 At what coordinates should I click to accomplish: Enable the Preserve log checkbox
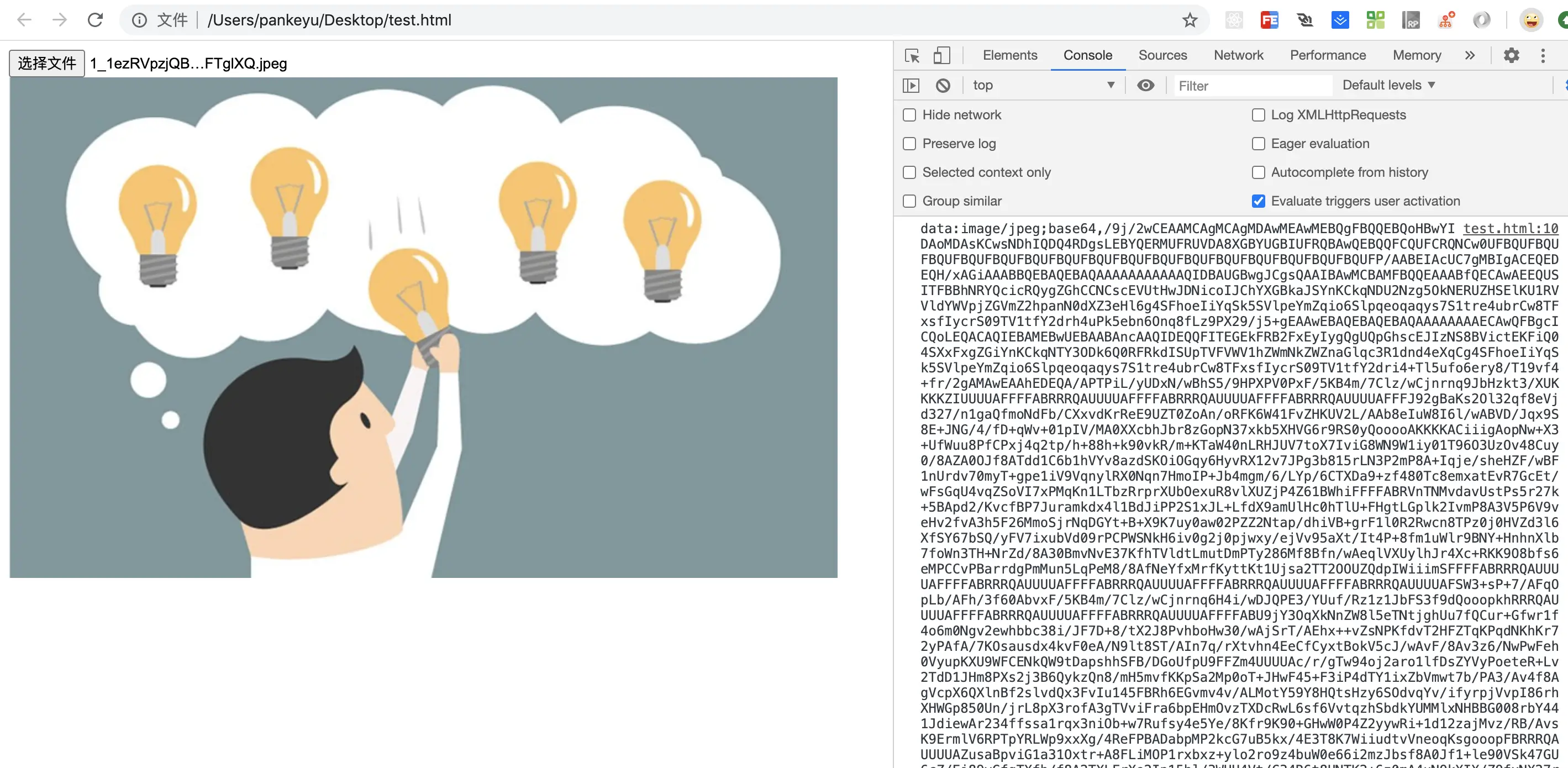pyautogui.click(x=909, y=144)
